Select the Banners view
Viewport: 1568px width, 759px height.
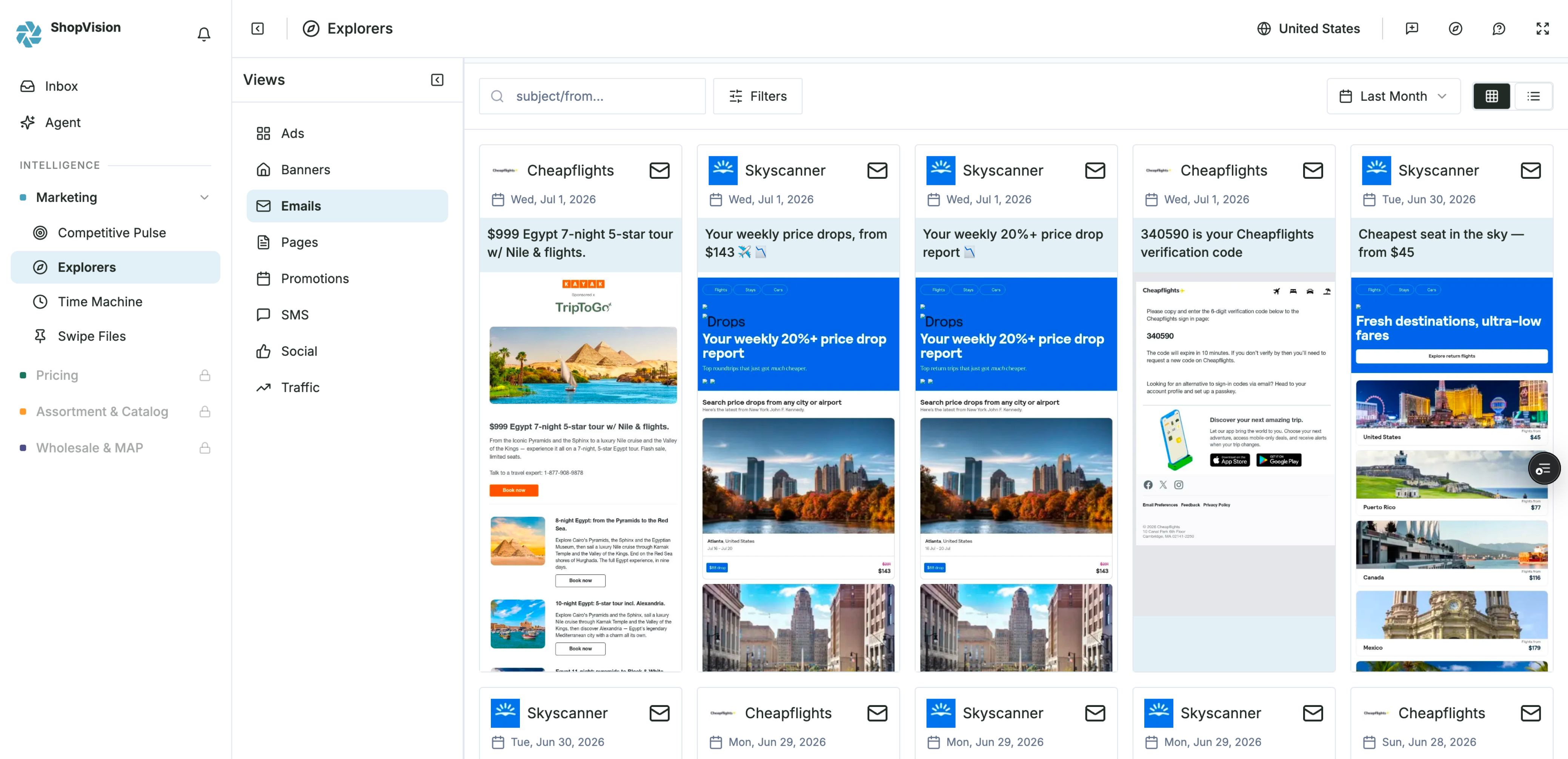click(347, 170)
